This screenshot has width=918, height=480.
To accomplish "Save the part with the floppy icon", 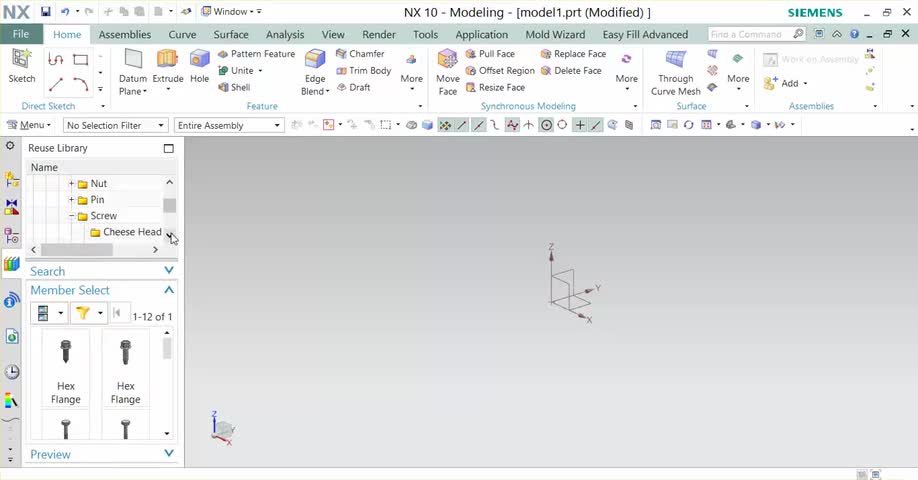I will click(46, 12).
